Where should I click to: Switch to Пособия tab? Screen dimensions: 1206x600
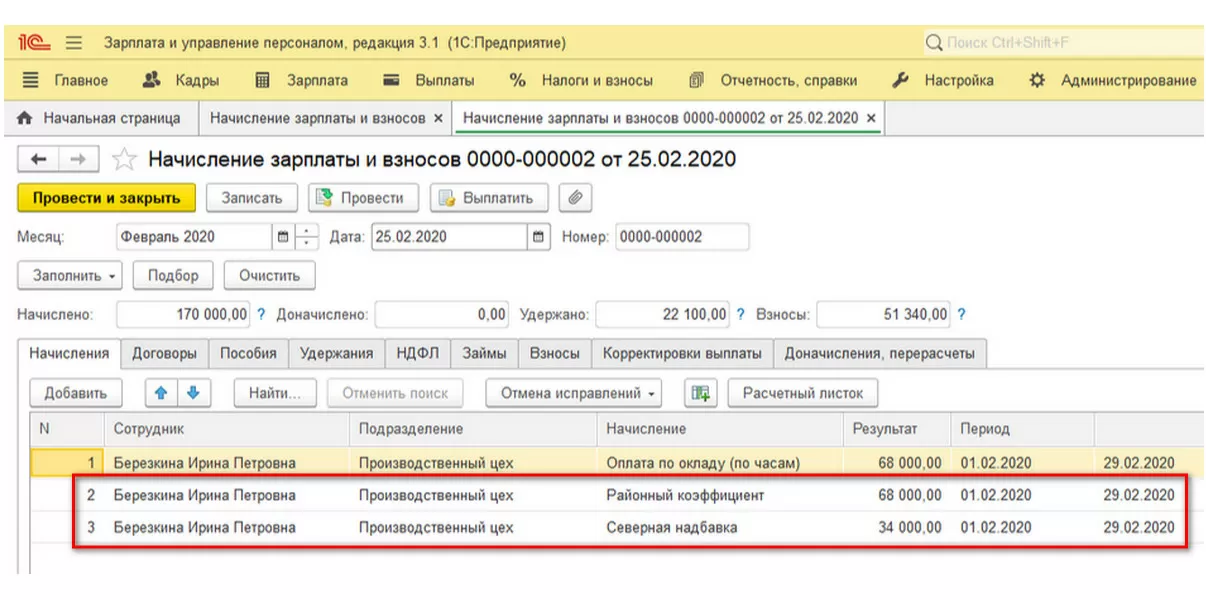(249, 353)
